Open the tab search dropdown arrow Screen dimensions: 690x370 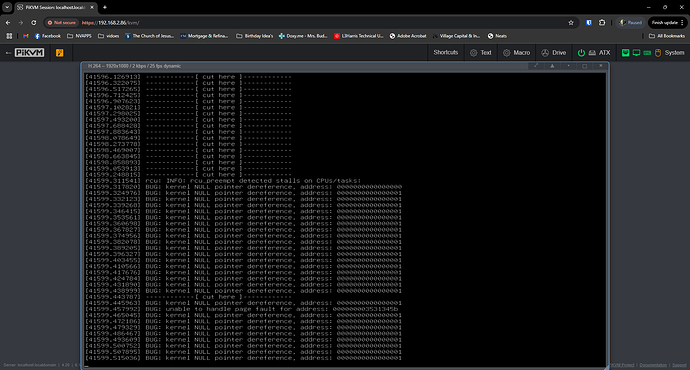click(x=7, y=7)
